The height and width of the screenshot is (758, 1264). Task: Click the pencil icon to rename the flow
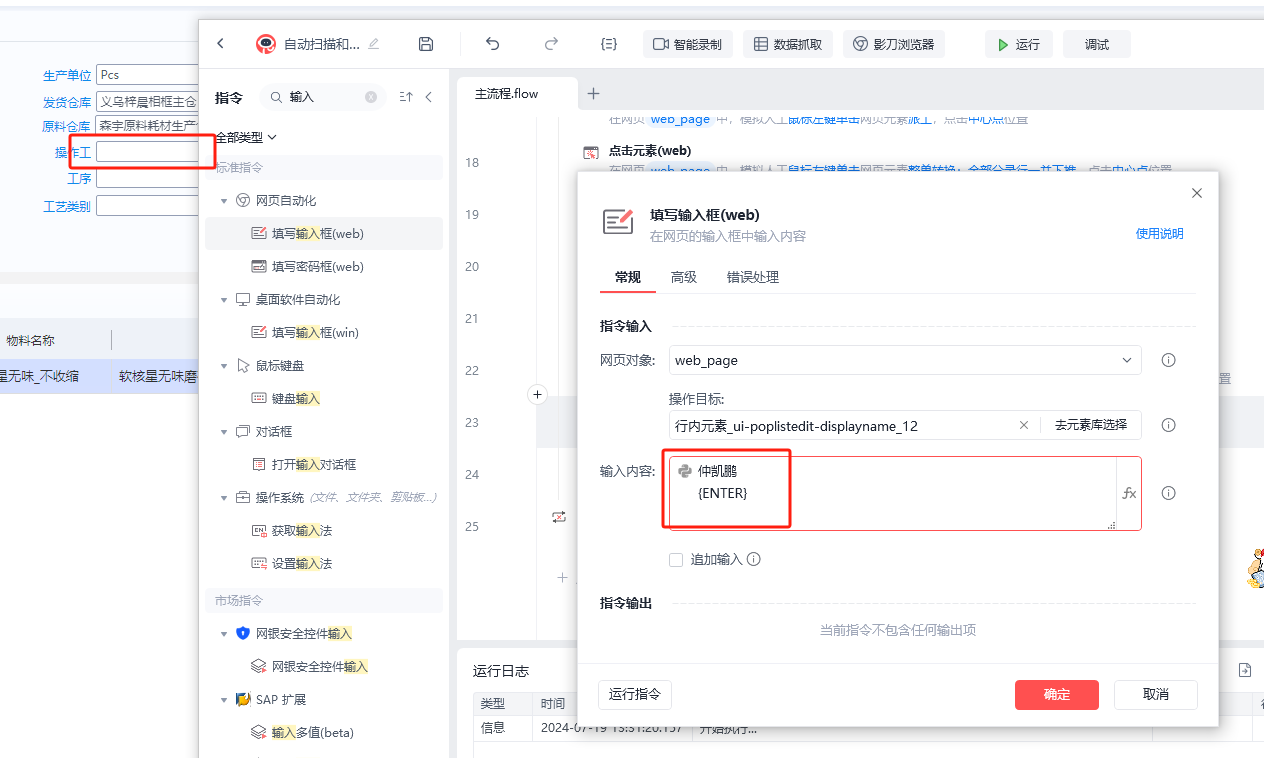click(374, 44)
